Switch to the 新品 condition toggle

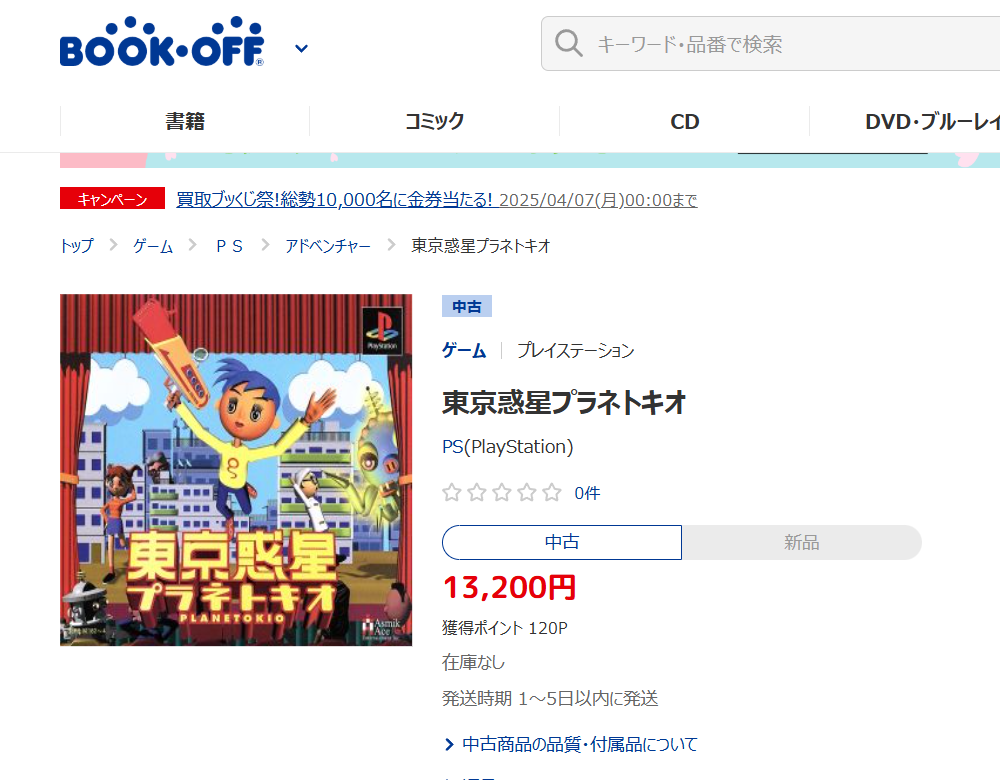click(x=802, y=542)
